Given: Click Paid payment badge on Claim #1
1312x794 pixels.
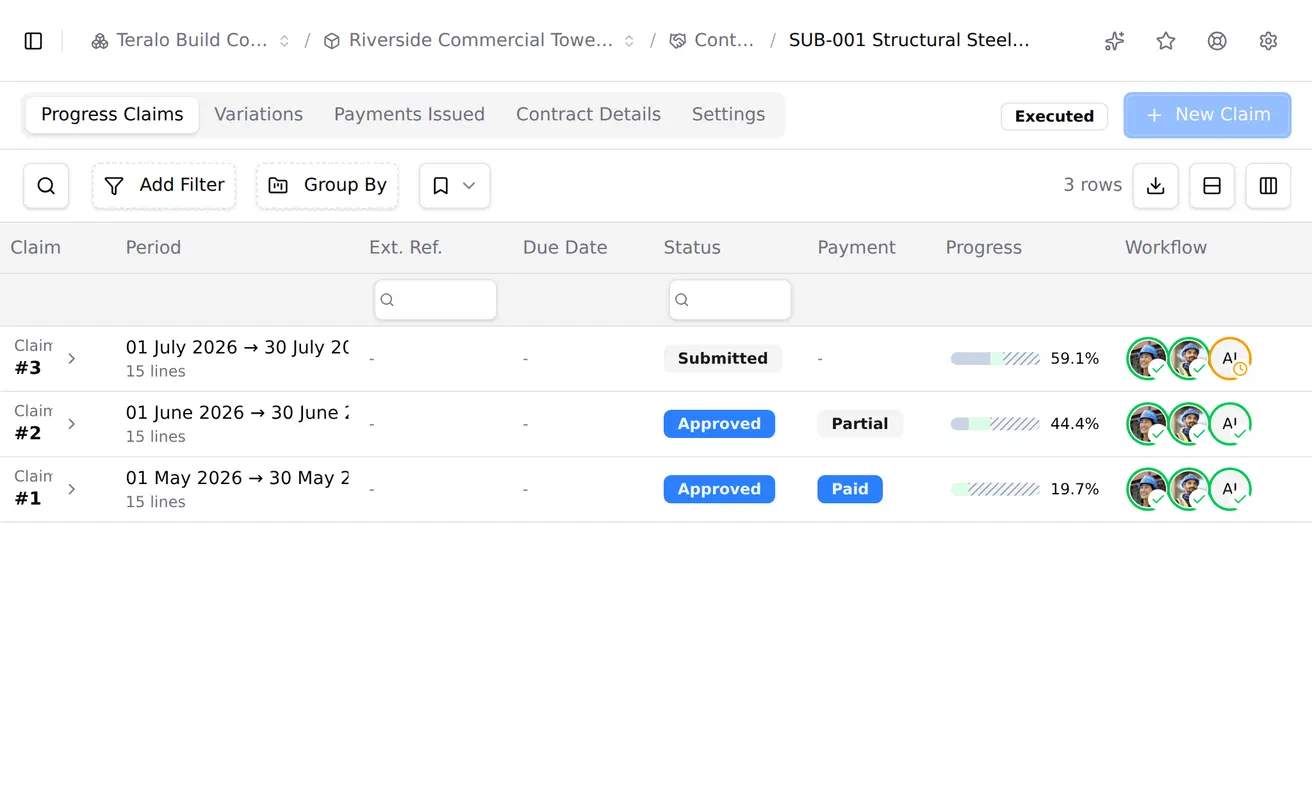Looking at the screenshot, I should [x=850, y=489].
